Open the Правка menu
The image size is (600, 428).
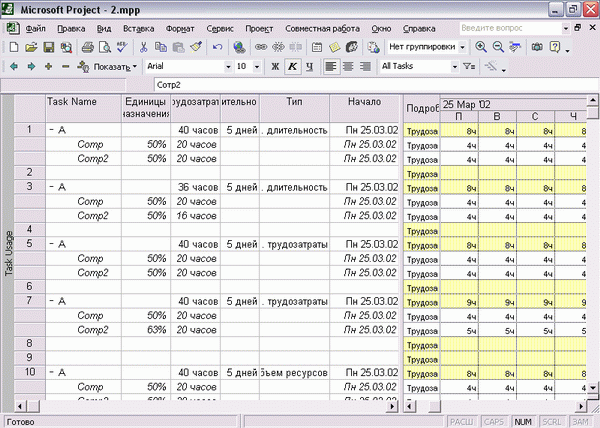[71, 29]
